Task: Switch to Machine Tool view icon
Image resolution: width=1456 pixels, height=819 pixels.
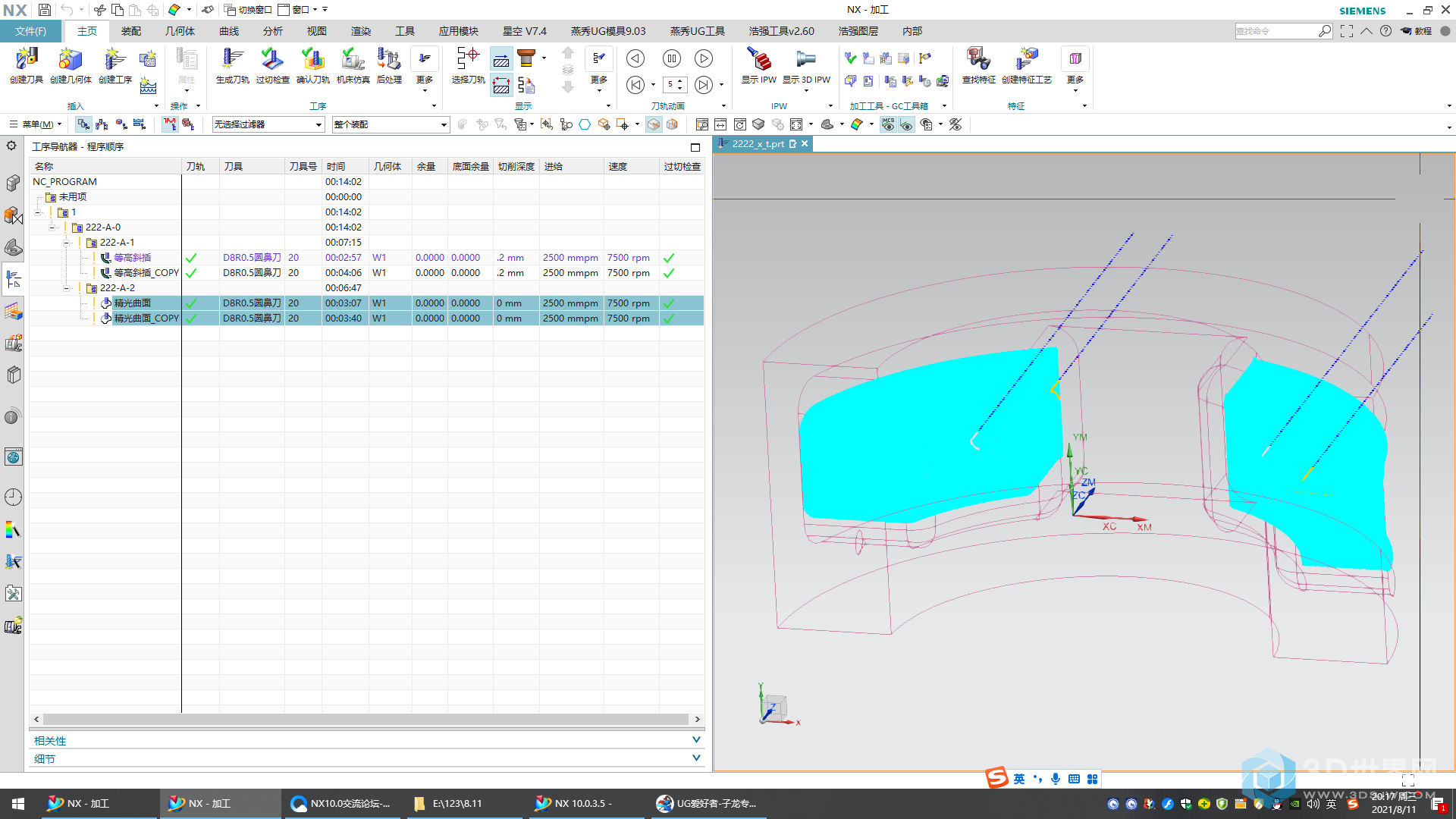Action: 102,124
